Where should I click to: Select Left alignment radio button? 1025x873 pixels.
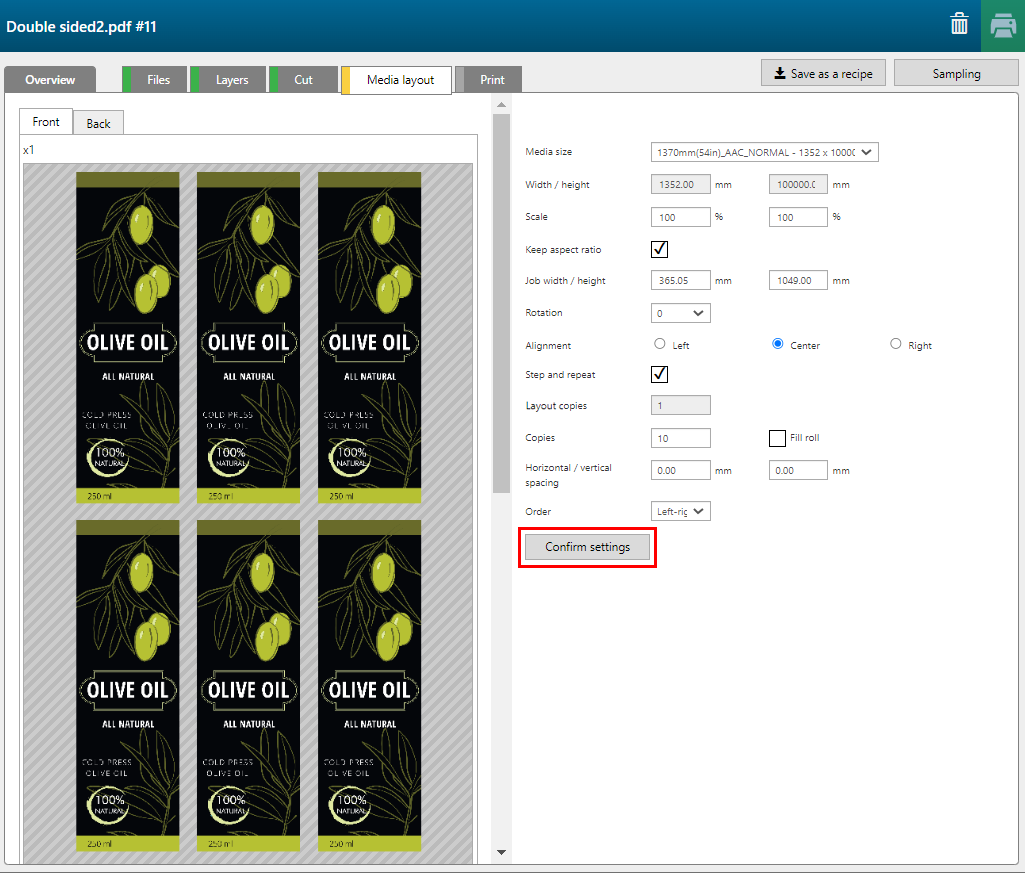659,344
